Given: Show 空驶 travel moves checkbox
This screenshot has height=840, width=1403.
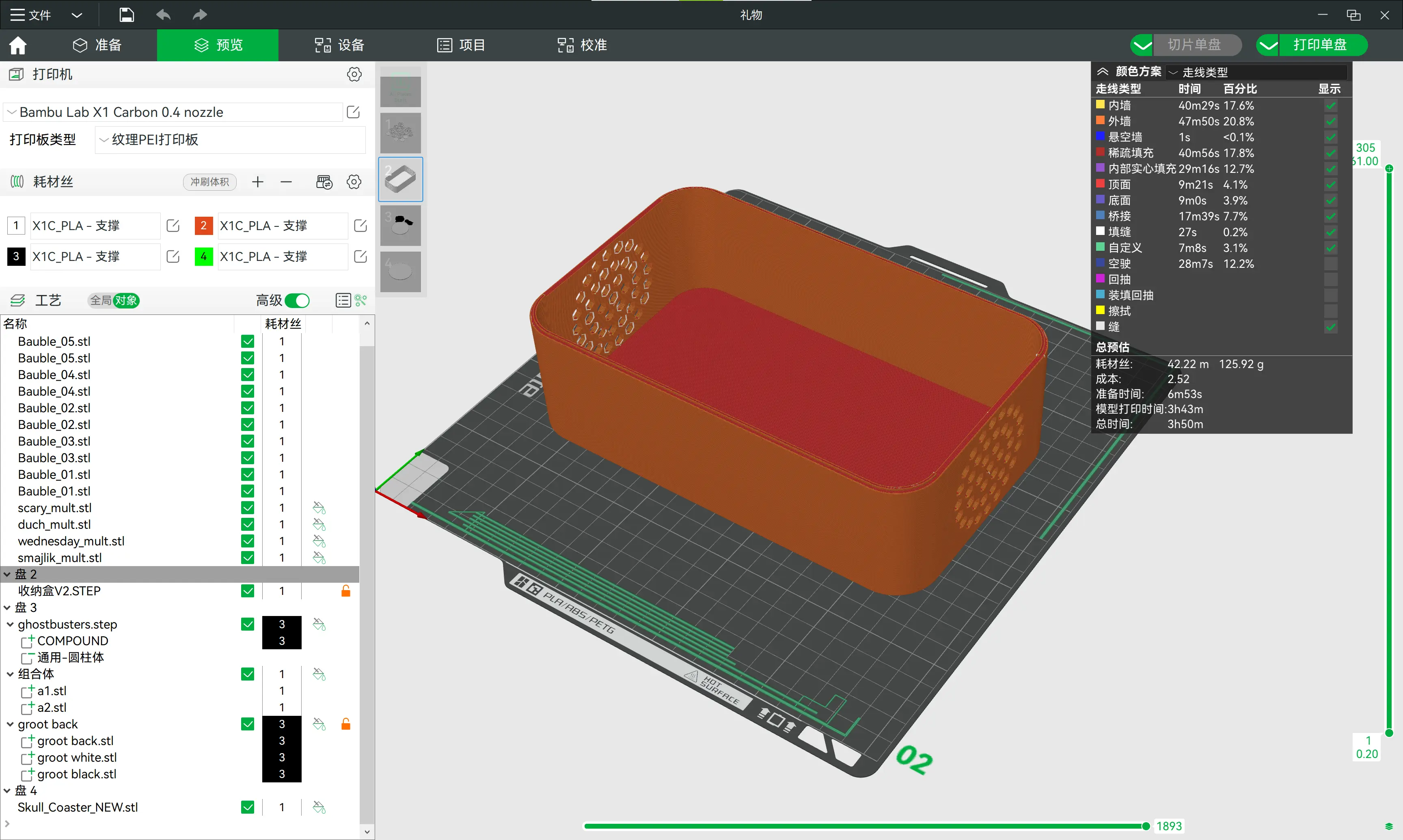Looking at the screenshot, I should coord(1330,264).
